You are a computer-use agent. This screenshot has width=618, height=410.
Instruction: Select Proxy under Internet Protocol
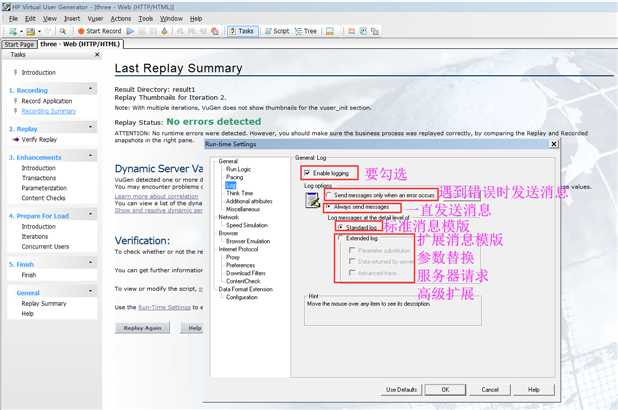[x=233, y=257]
